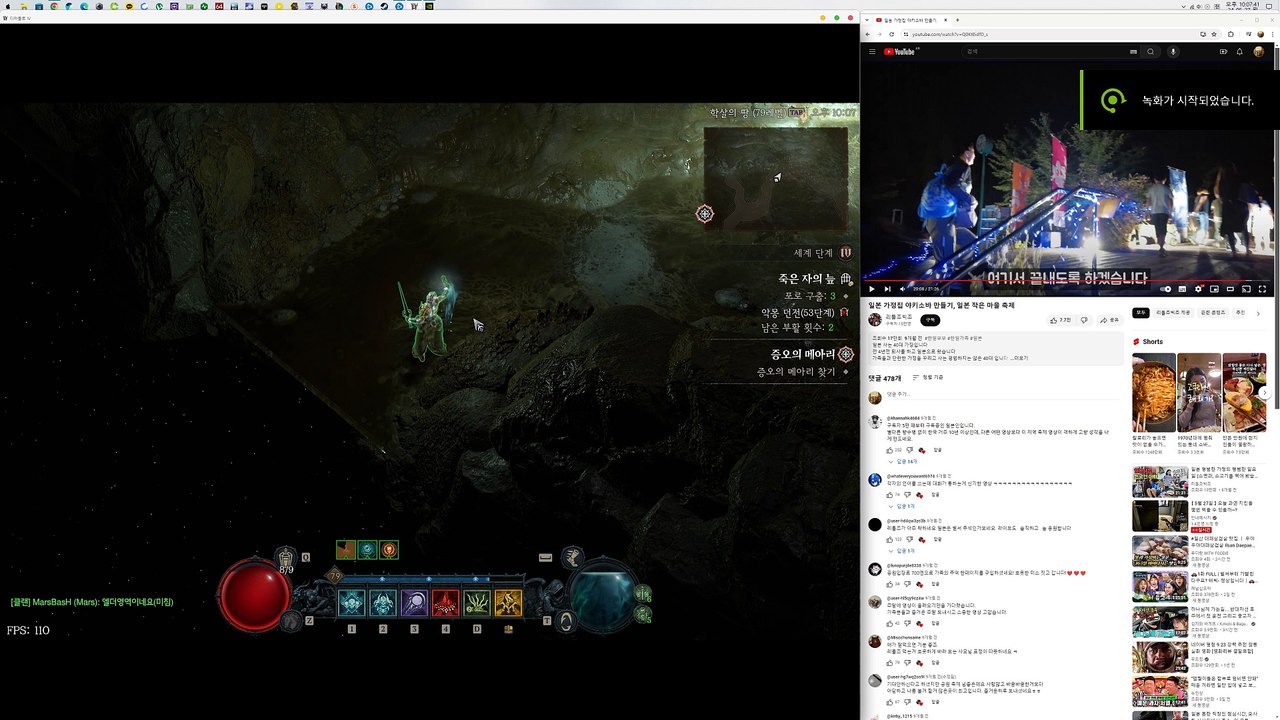
Task: Share the video with 공유 button
Action: coord(1109,320)
